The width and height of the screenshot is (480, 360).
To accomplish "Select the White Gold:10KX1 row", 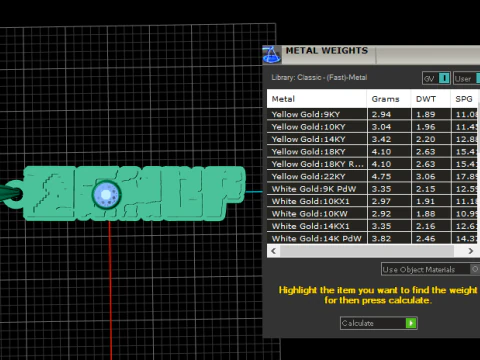I will 373,201.
